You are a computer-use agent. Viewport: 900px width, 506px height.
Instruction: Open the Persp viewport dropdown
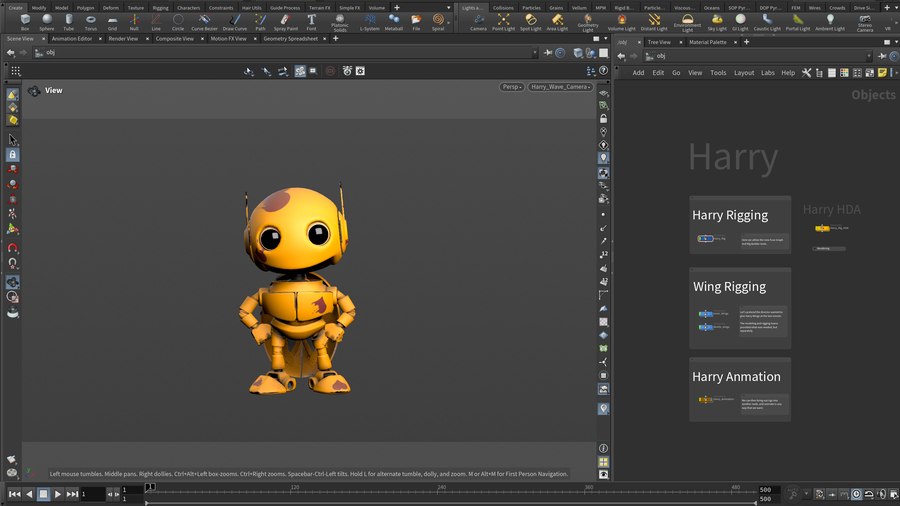pyautogui.click(x=512, y=87)
